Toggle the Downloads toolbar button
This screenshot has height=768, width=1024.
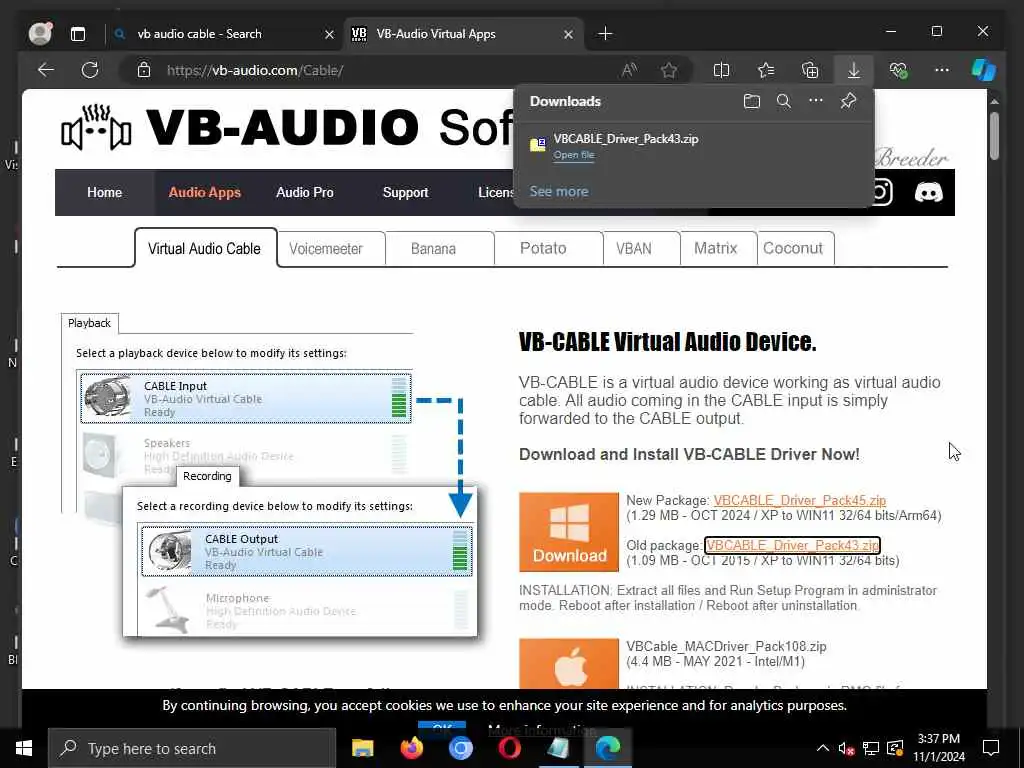click(x=854, y=70)
